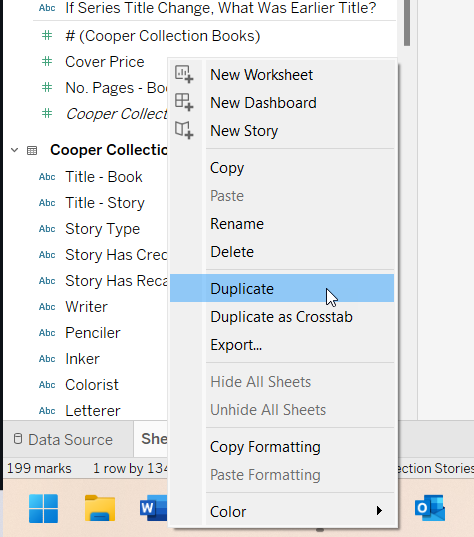Click the number icon beside # (Cooper Collection Books)
The width and height of the screenshot is (474, 537).
tap(47, 36)
